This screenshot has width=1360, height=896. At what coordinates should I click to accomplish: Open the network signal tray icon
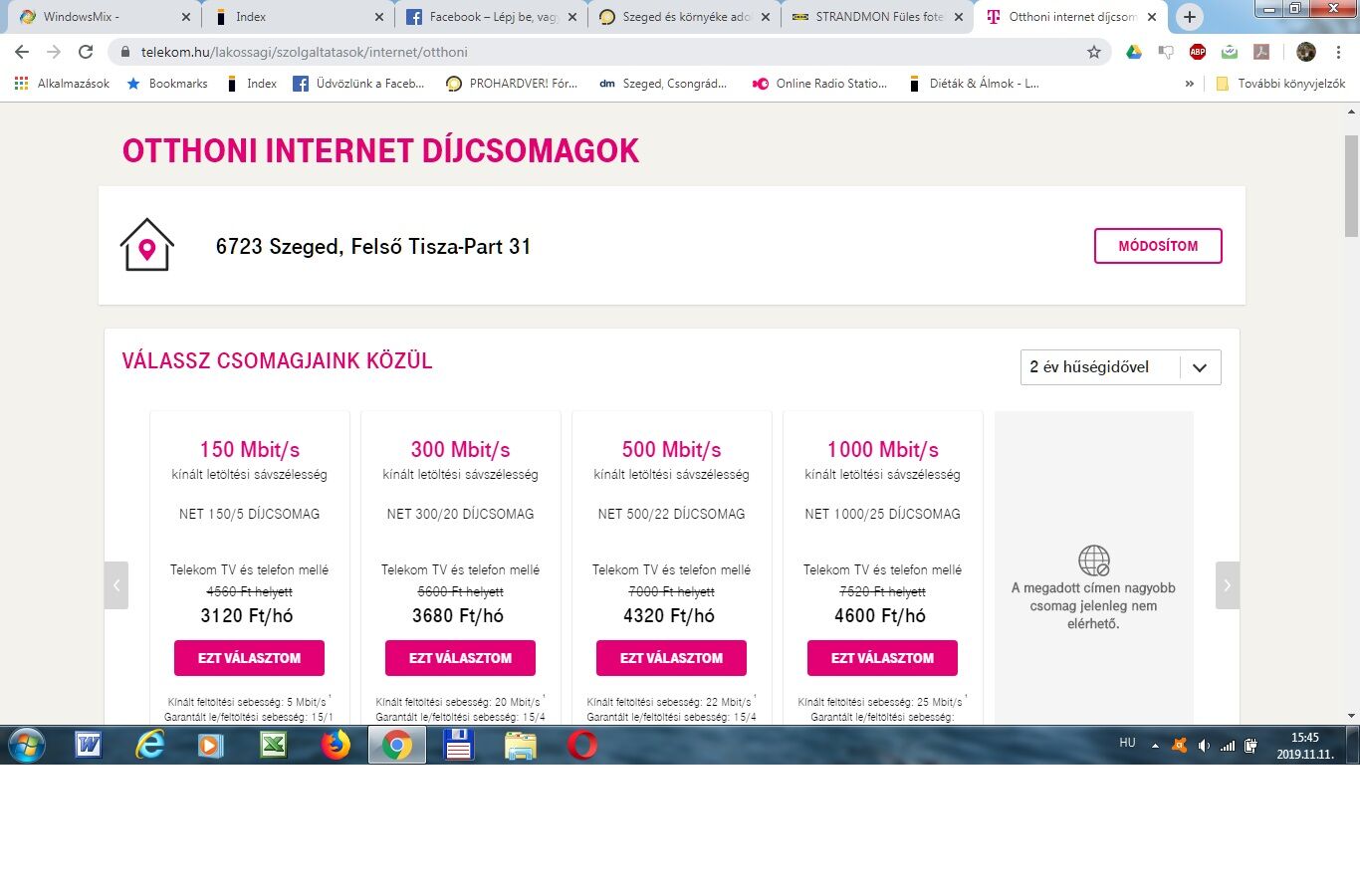(x=1228, y=745)
